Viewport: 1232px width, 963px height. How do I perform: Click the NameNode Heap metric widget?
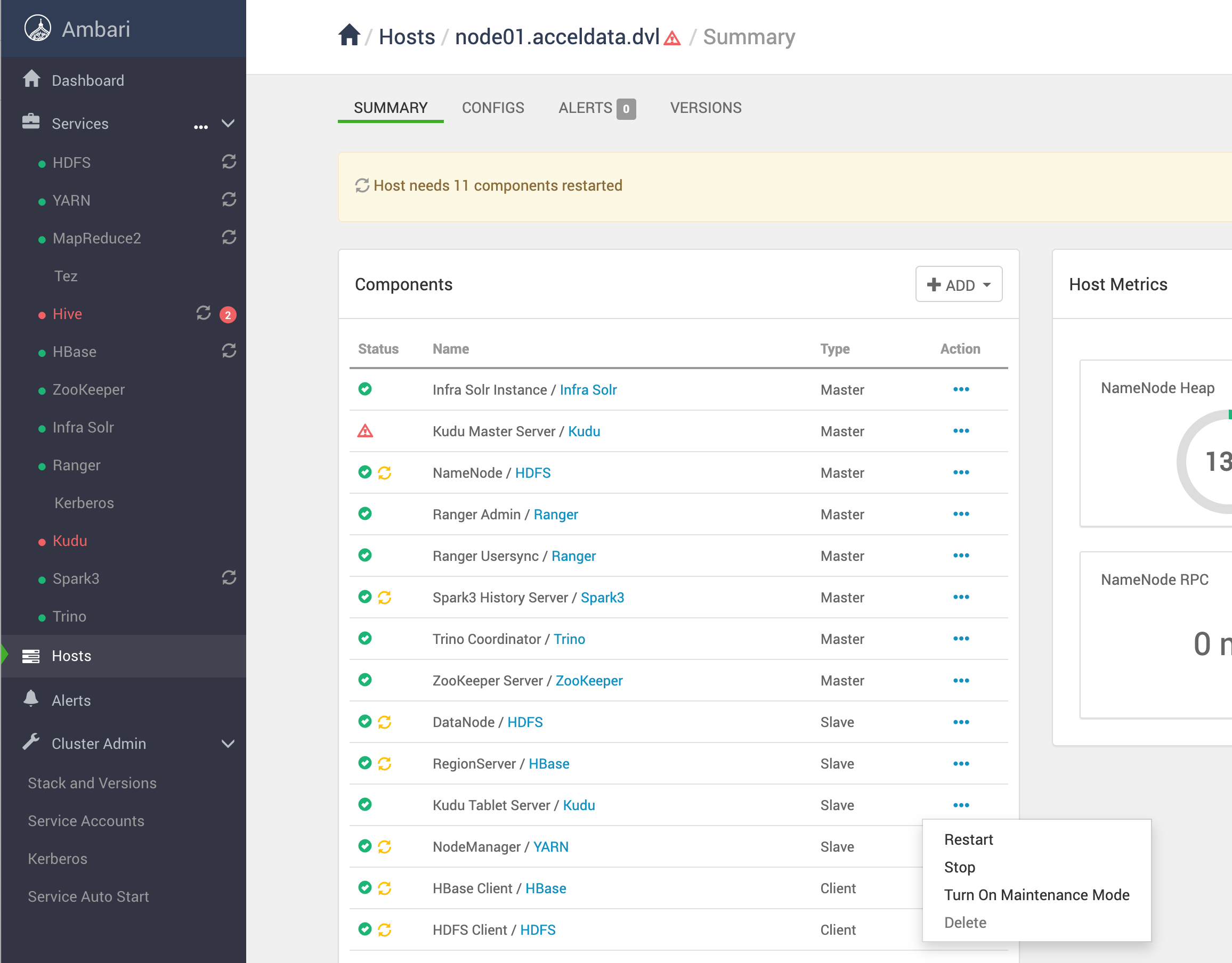pos(1156,443)
